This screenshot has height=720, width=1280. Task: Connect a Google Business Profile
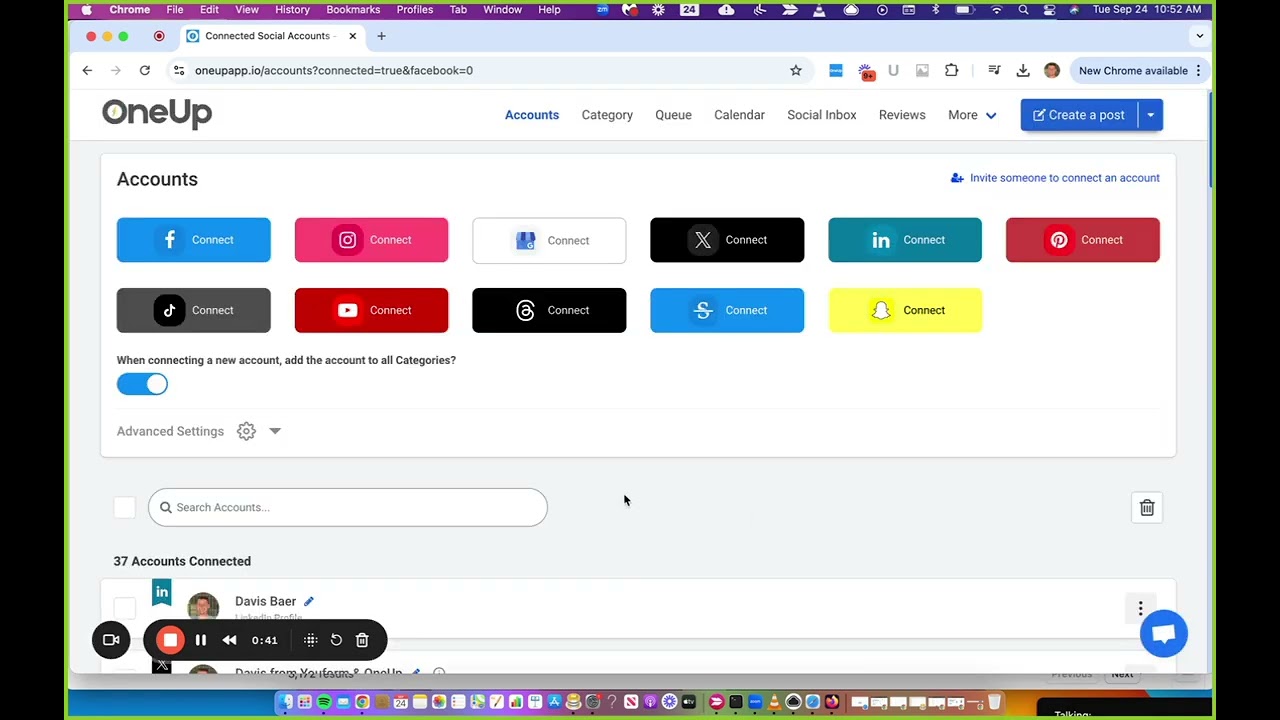click(549, 240)
